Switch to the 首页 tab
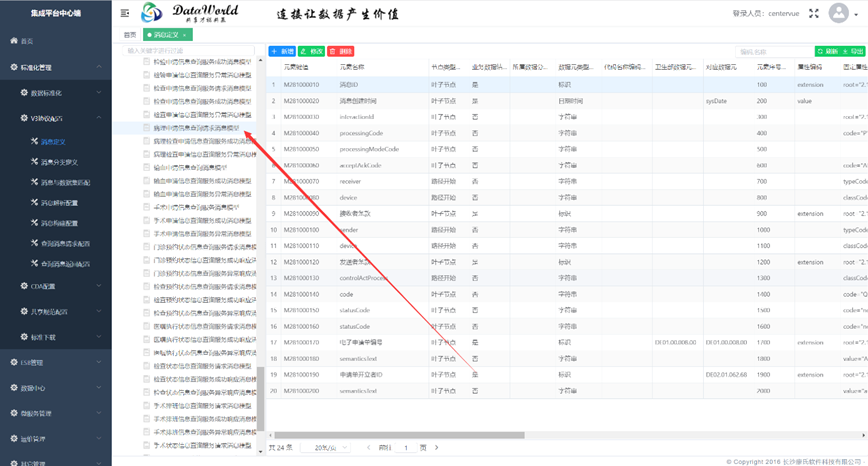 point(130,35)
